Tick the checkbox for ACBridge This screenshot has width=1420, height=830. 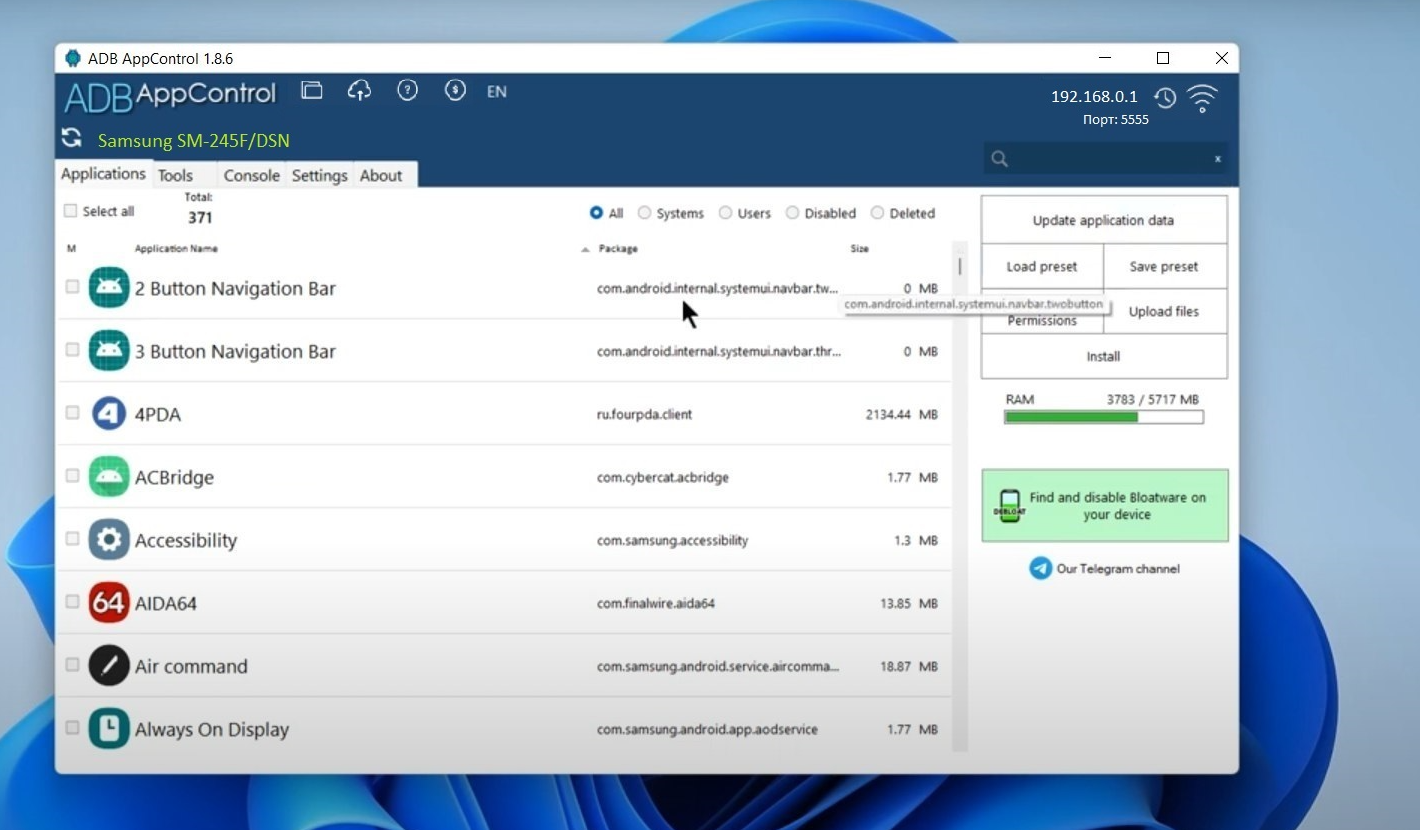72,476
